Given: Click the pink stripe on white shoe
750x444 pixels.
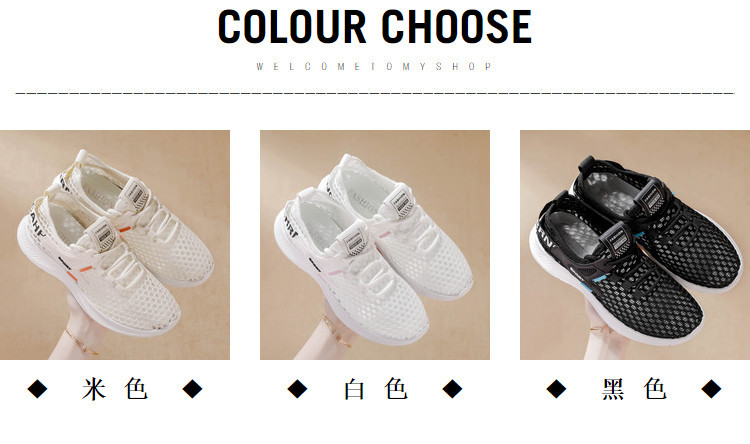Looking at the screenshot, I should point(335,273).
